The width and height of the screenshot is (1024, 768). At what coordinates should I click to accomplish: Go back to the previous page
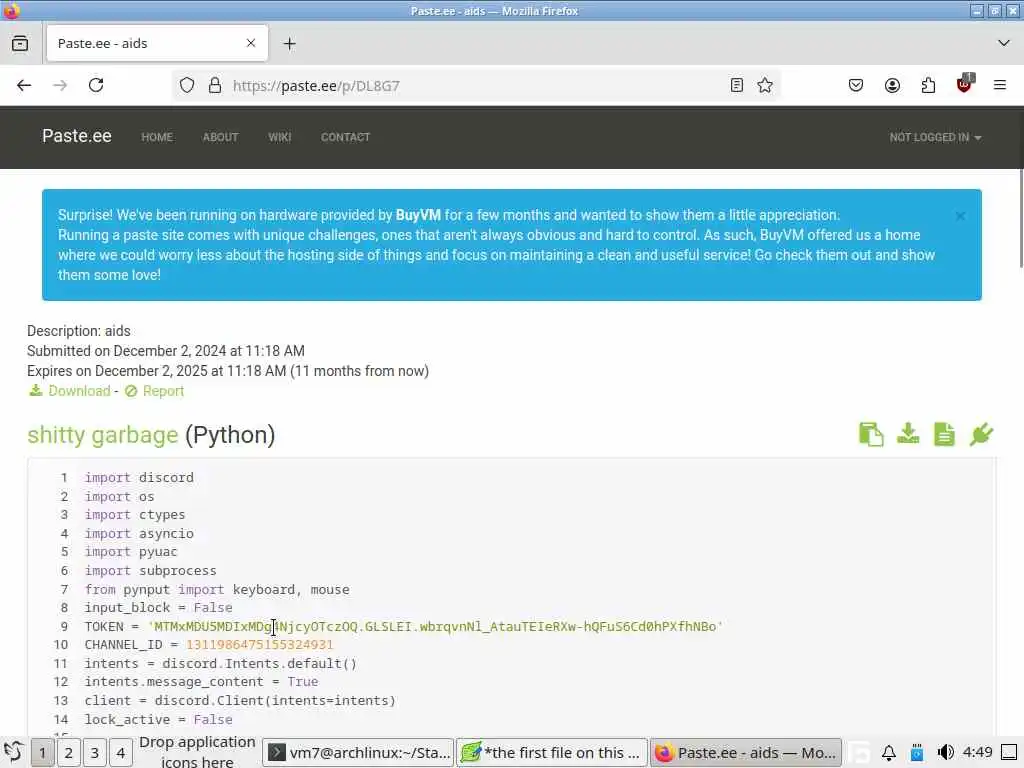pos(24,86)
